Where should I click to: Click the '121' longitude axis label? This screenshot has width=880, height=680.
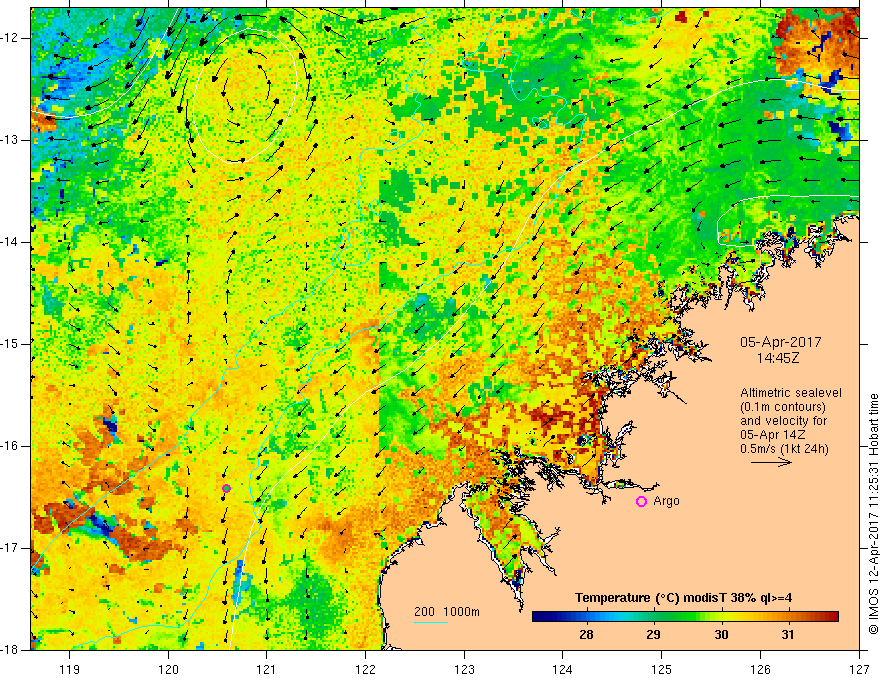coord(267,669)
